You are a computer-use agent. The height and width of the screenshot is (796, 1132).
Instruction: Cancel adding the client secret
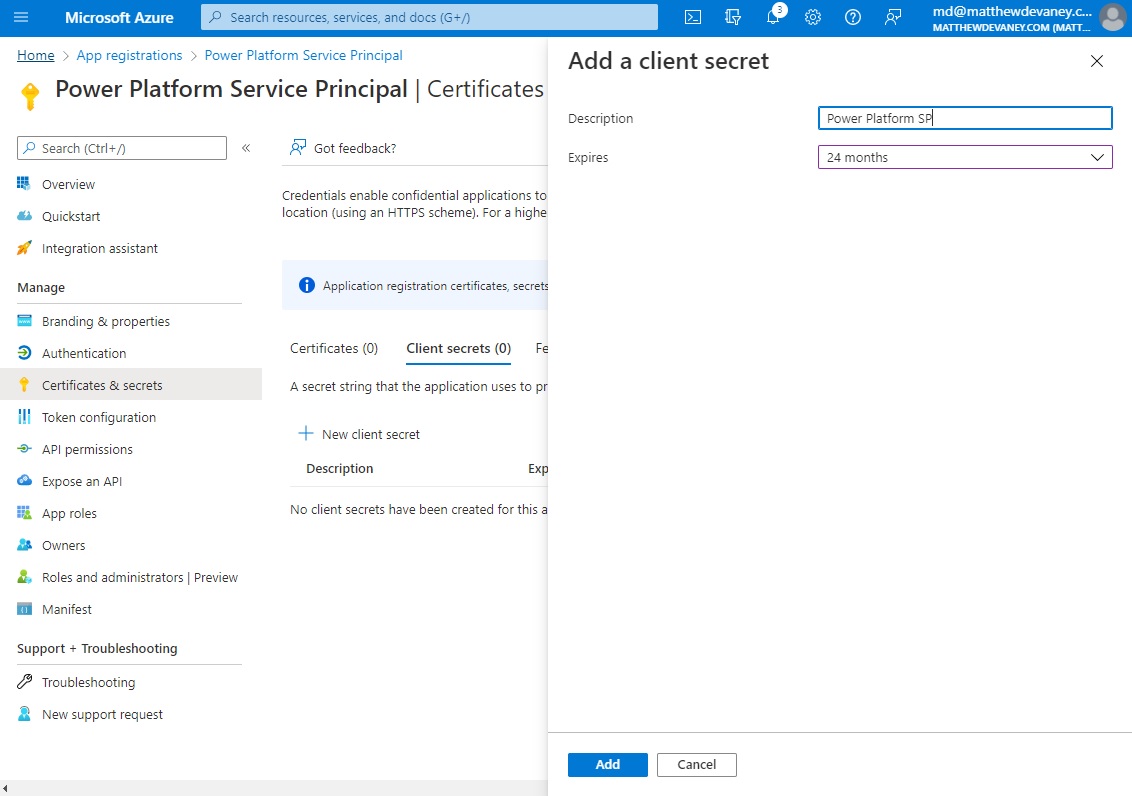(696, 764)
